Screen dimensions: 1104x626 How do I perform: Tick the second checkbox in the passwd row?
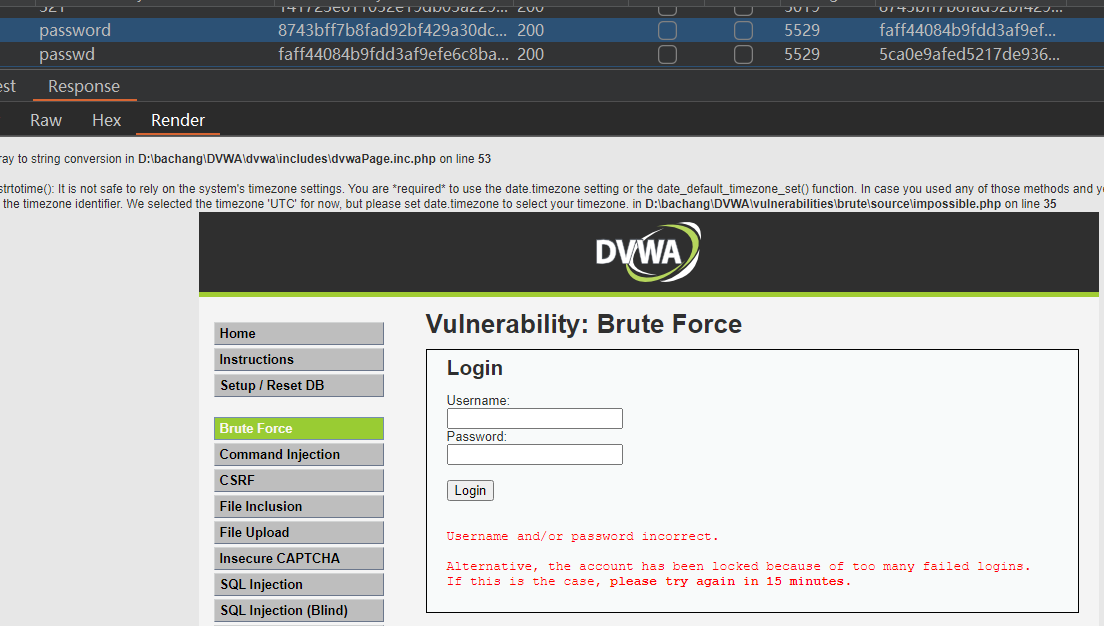[743, 54]
